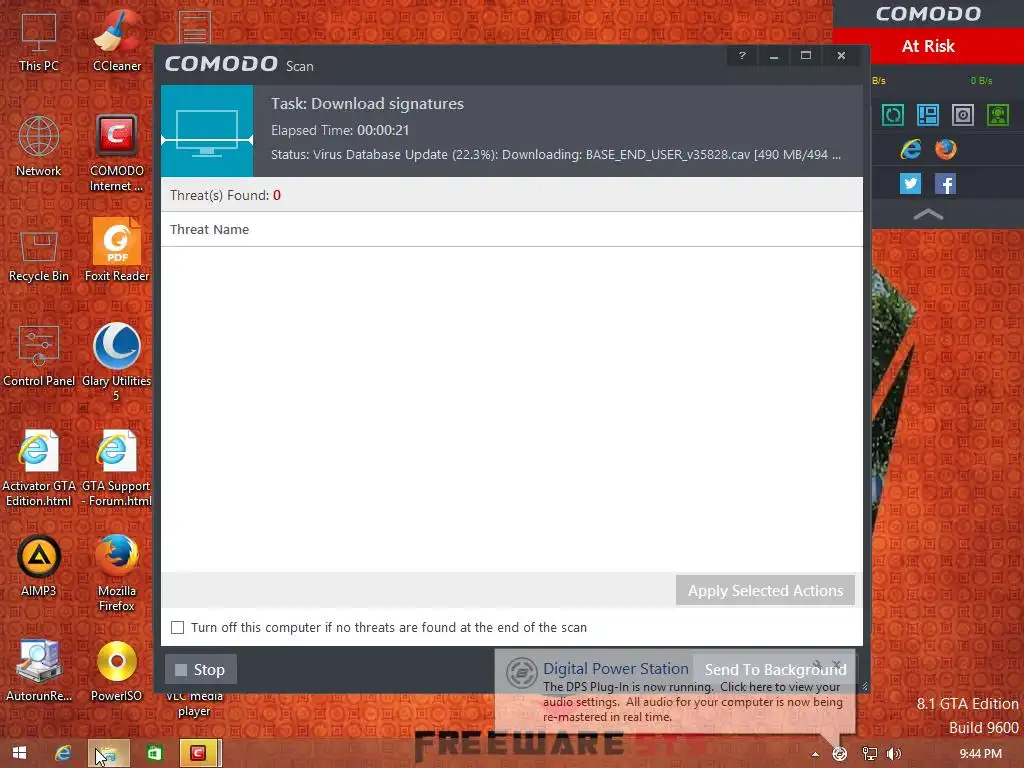Open the CCleaner desktop shortcut
This screenshot has height=768, width=1024.
(117, 40)
